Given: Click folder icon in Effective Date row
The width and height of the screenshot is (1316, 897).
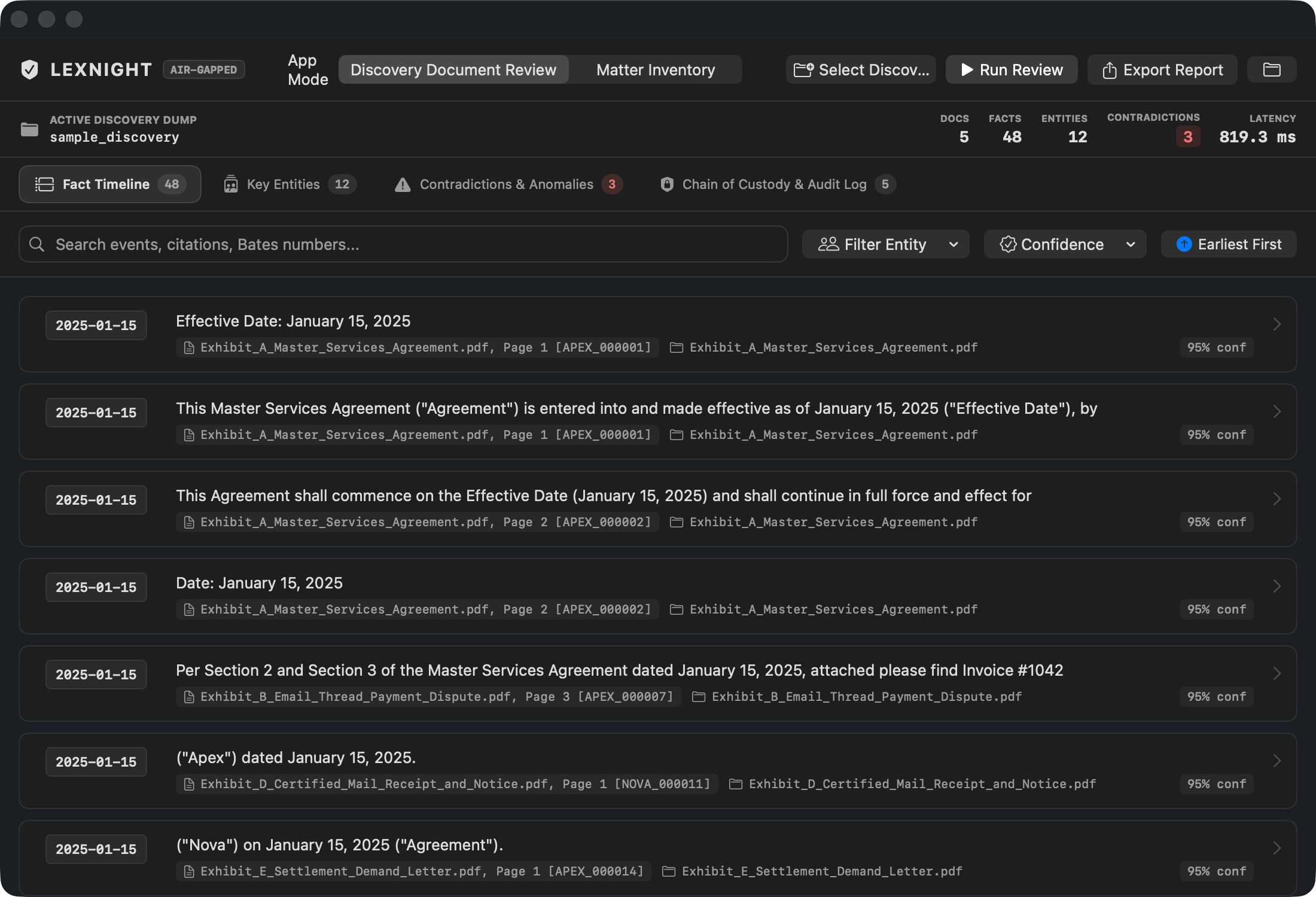Looking at the screenshot, I should pos(677,347).
